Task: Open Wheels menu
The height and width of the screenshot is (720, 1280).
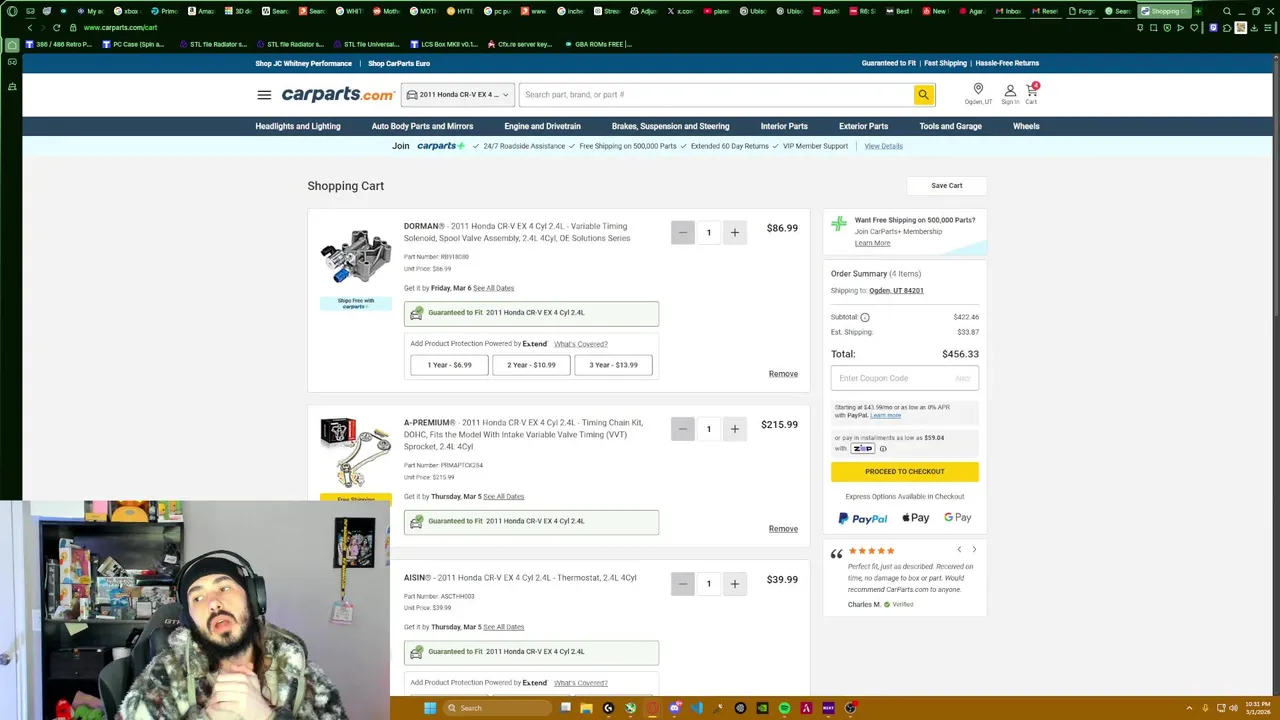Action: coord(1026,127)
